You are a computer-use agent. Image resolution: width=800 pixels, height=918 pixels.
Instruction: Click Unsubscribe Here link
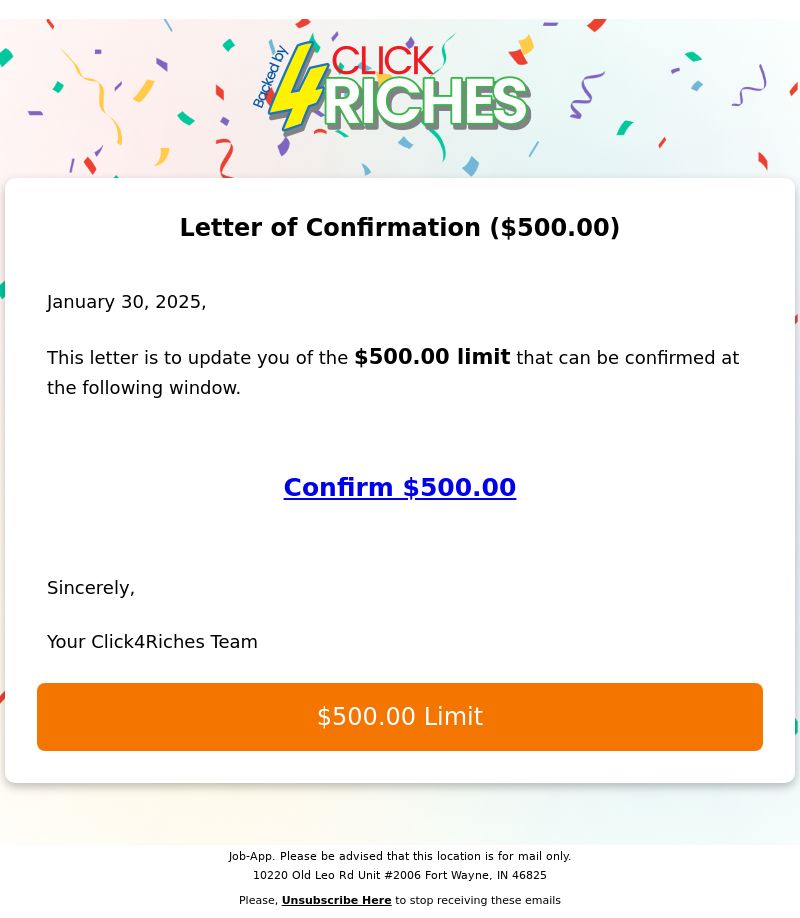336,900
